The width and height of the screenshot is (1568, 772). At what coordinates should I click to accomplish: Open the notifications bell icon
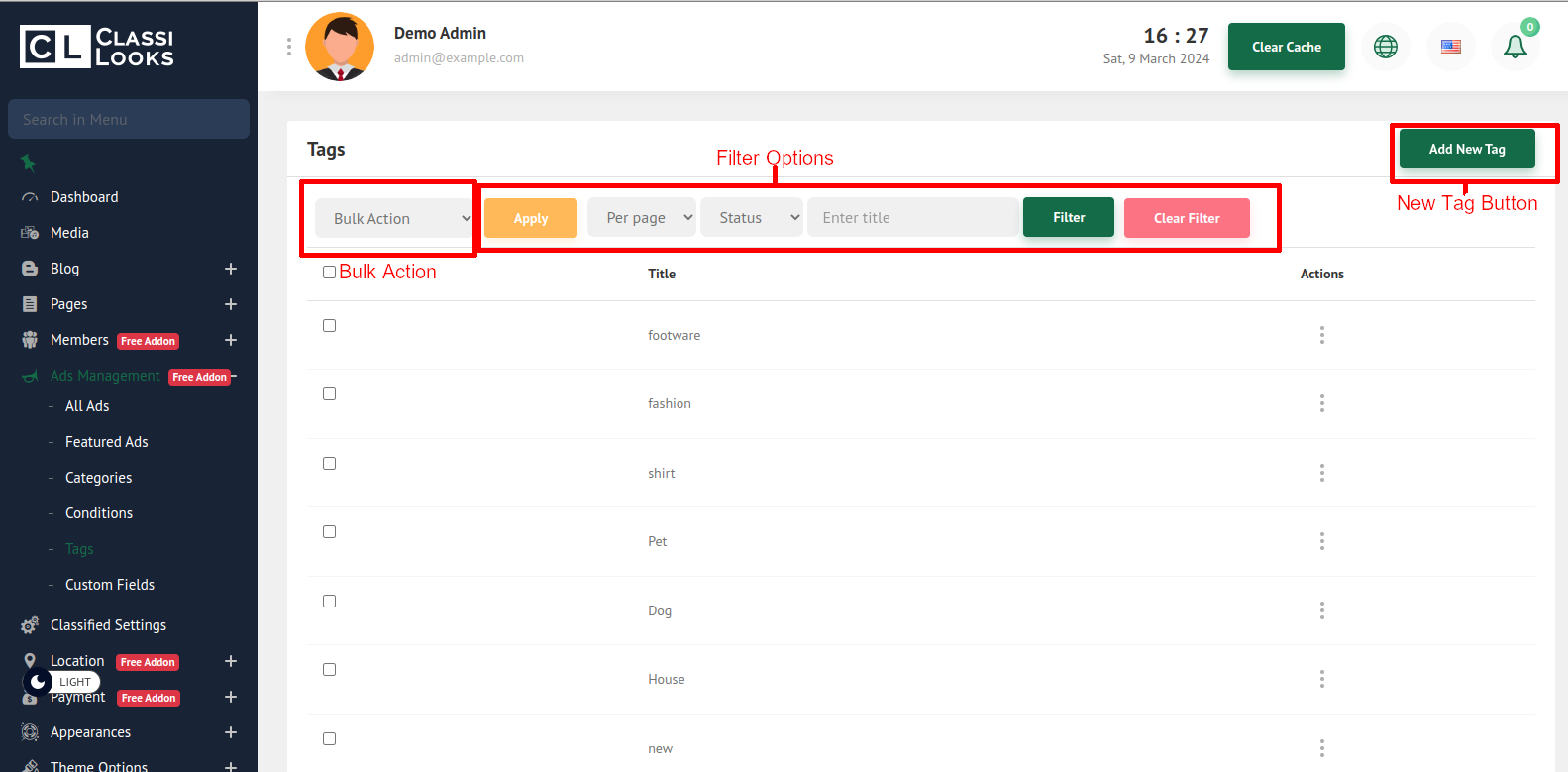(x=1515, y=47)
